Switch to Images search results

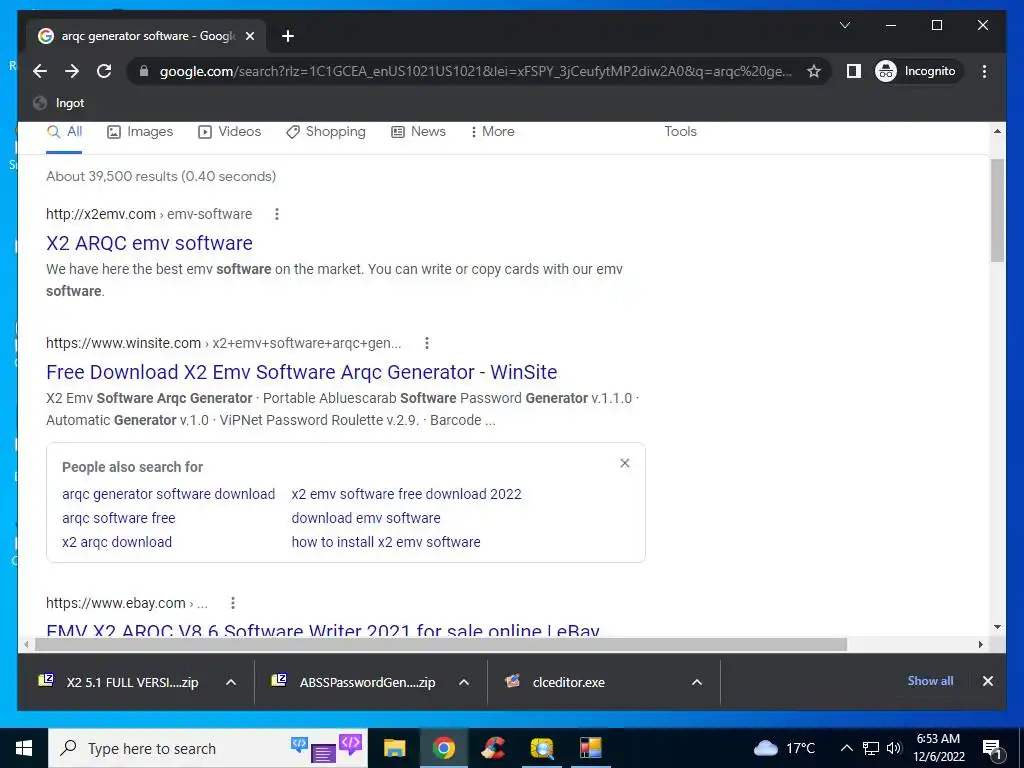tap(140, 132)
